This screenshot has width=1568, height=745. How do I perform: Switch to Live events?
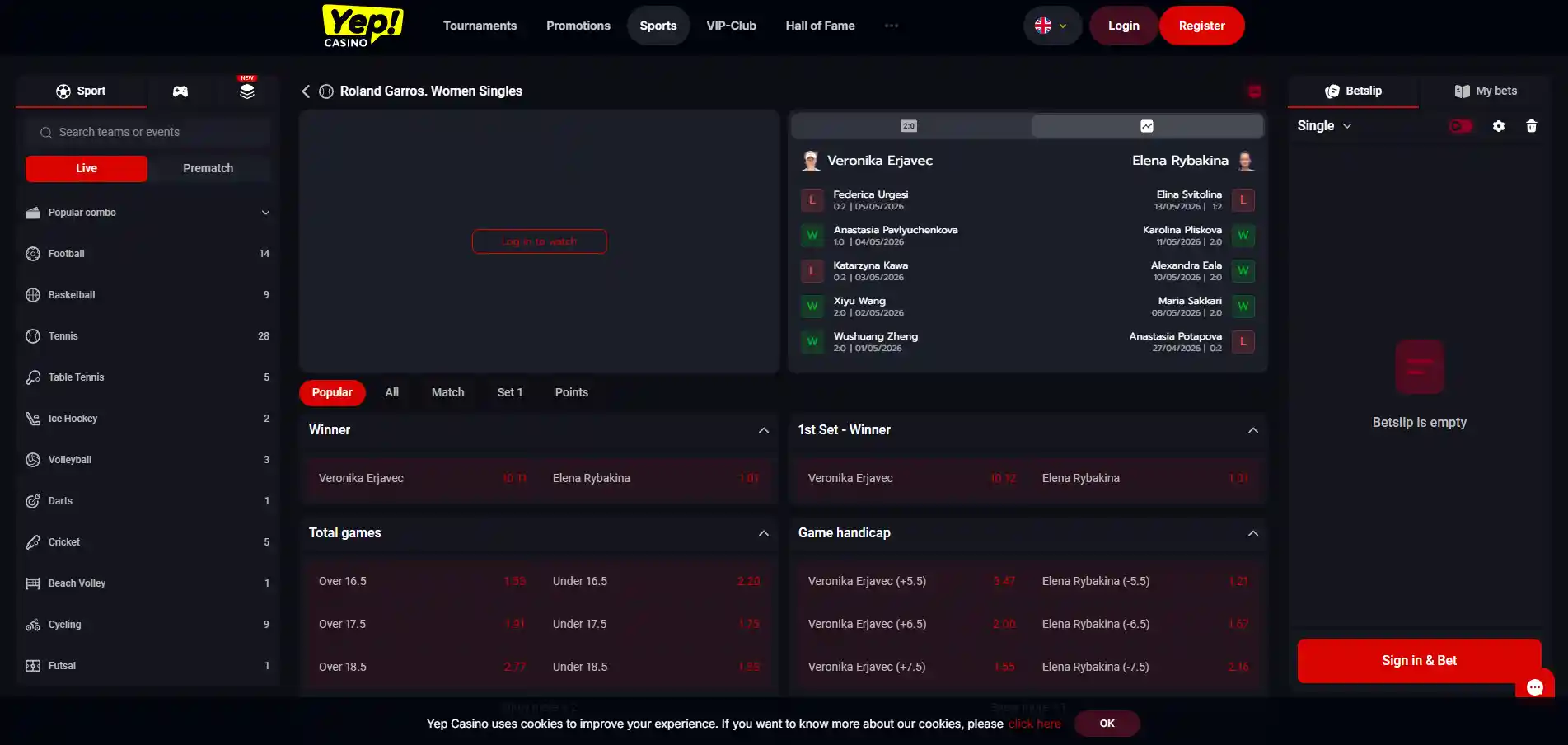coord(87,168)
